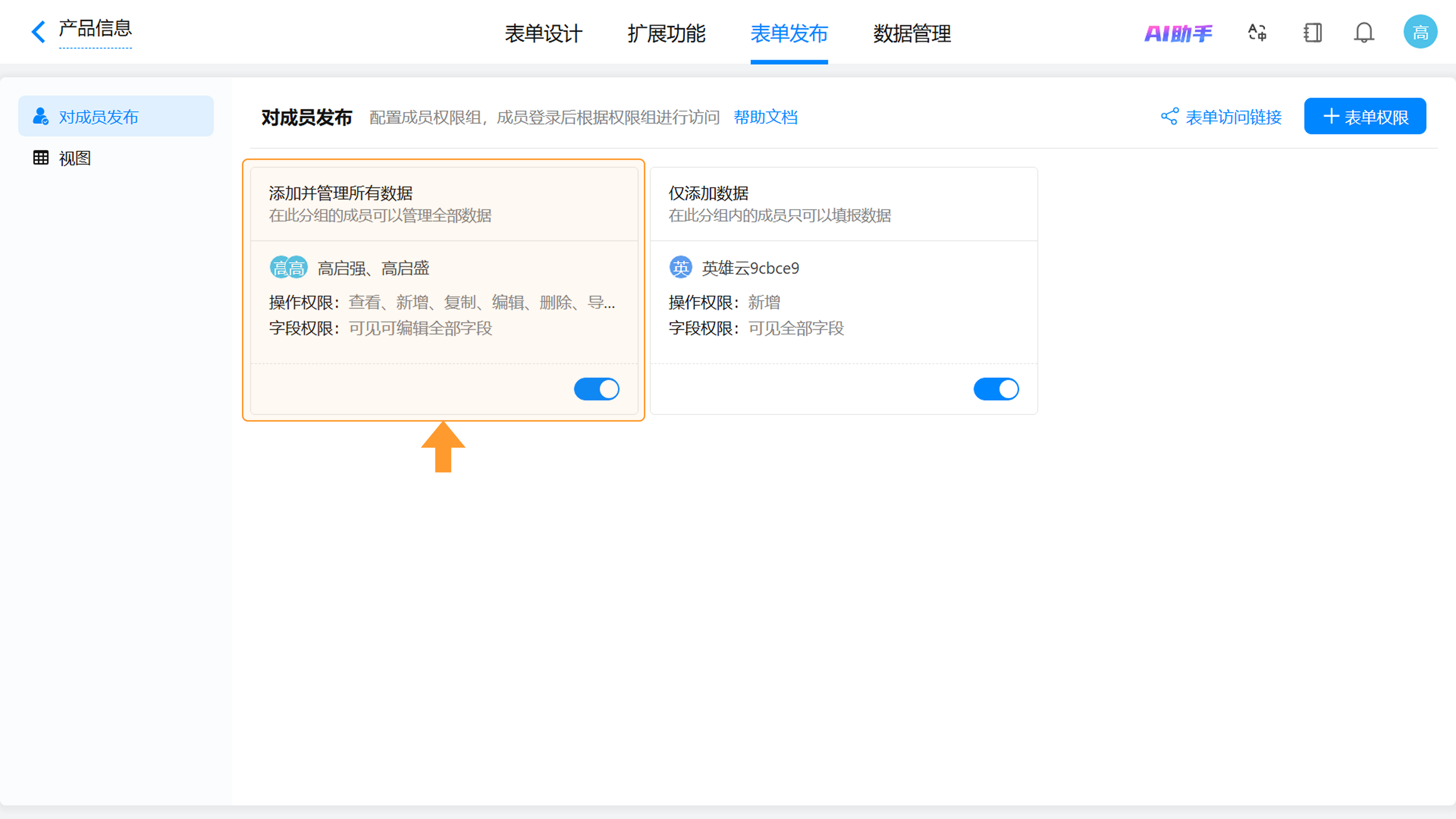
Task: Click the 对成员发布 page heading
Action: coord(307,117)
